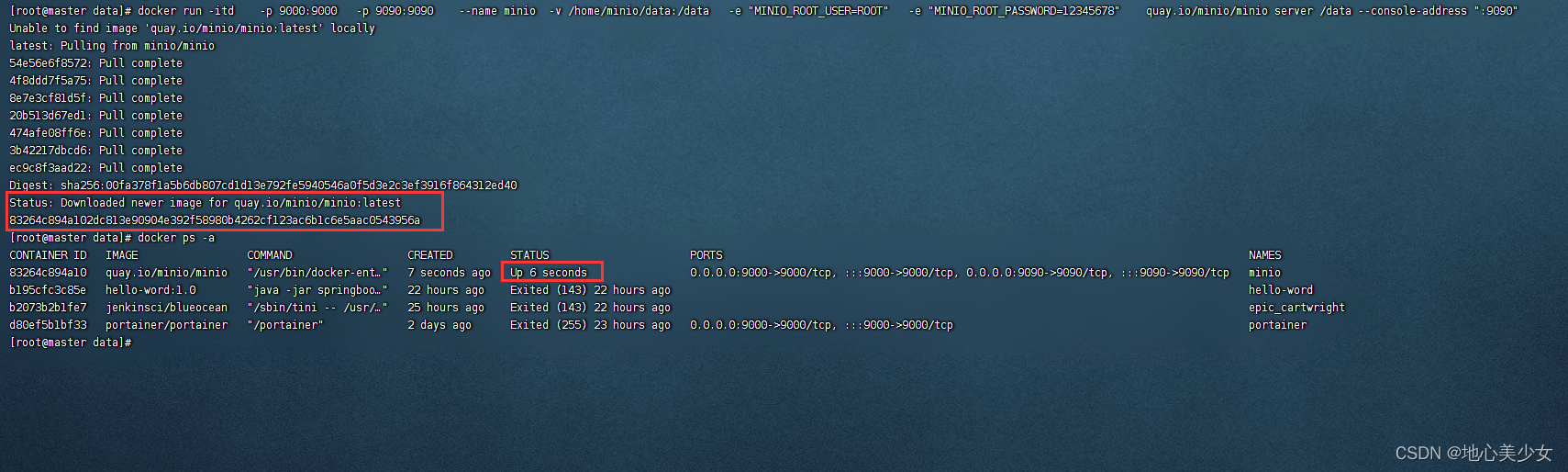Click the '7 seconds ago' created value
Image resolution: width=1568 pixels, height=472 pixels.
(450, 273)
